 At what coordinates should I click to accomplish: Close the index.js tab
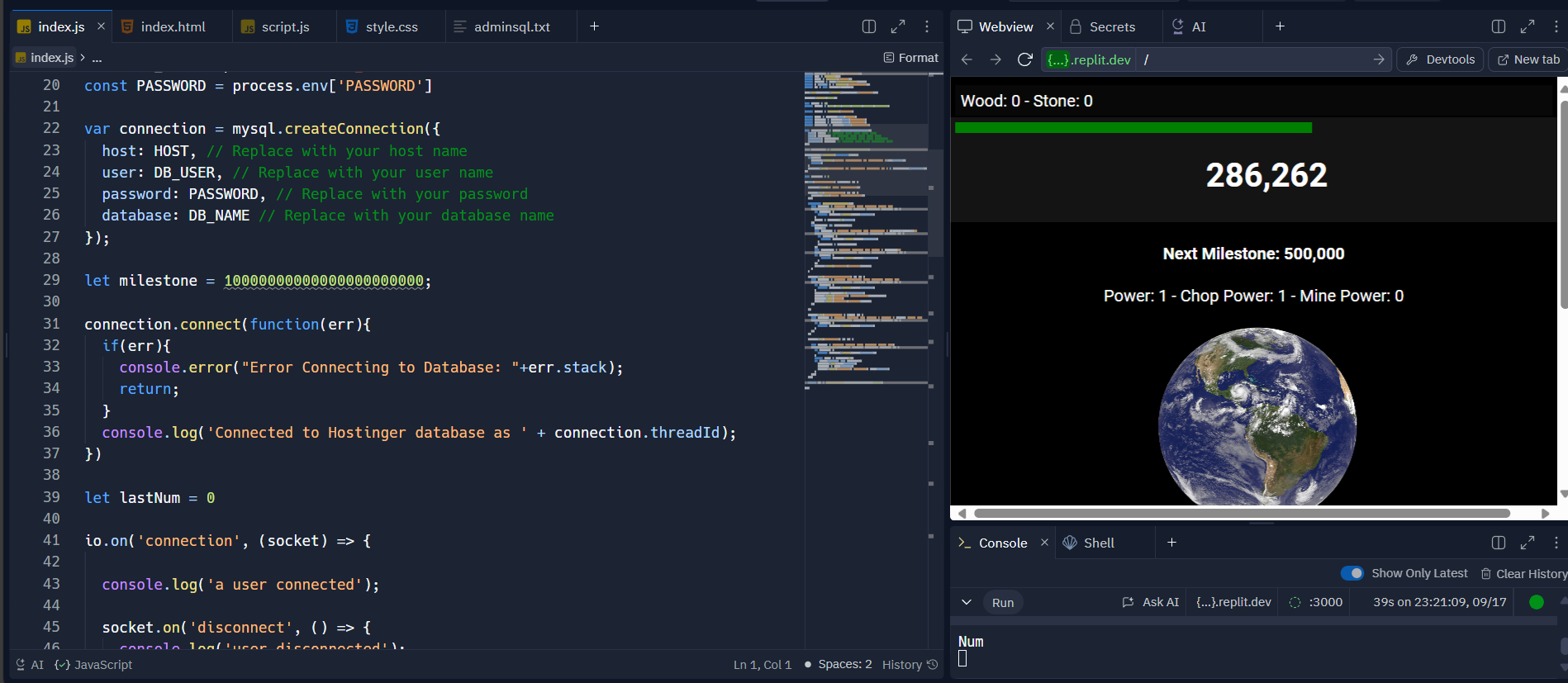click(x=101, y=26)
